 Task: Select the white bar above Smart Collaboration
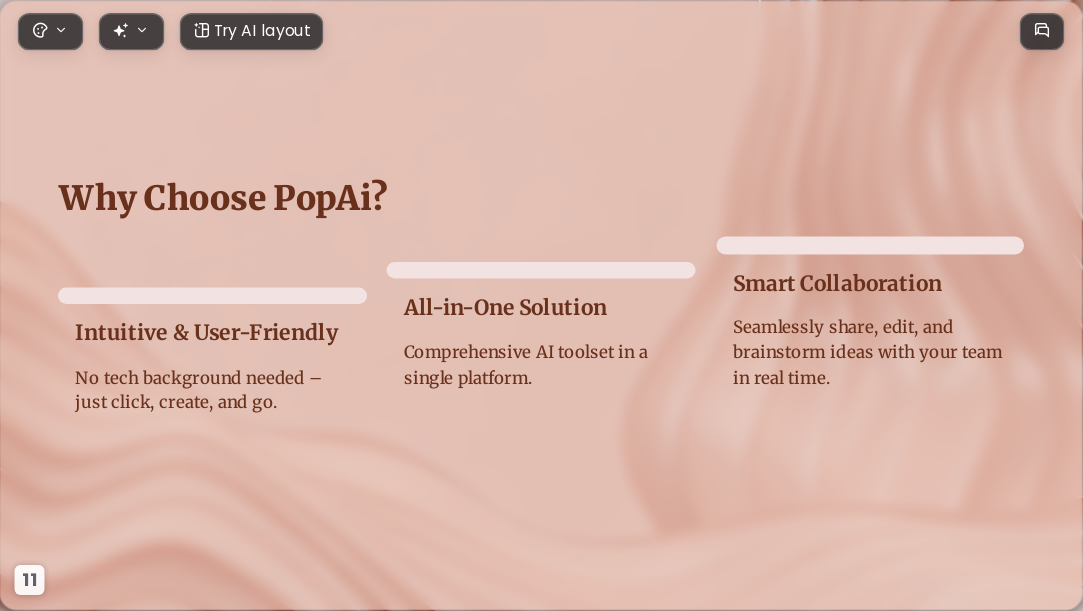[870, 245]
